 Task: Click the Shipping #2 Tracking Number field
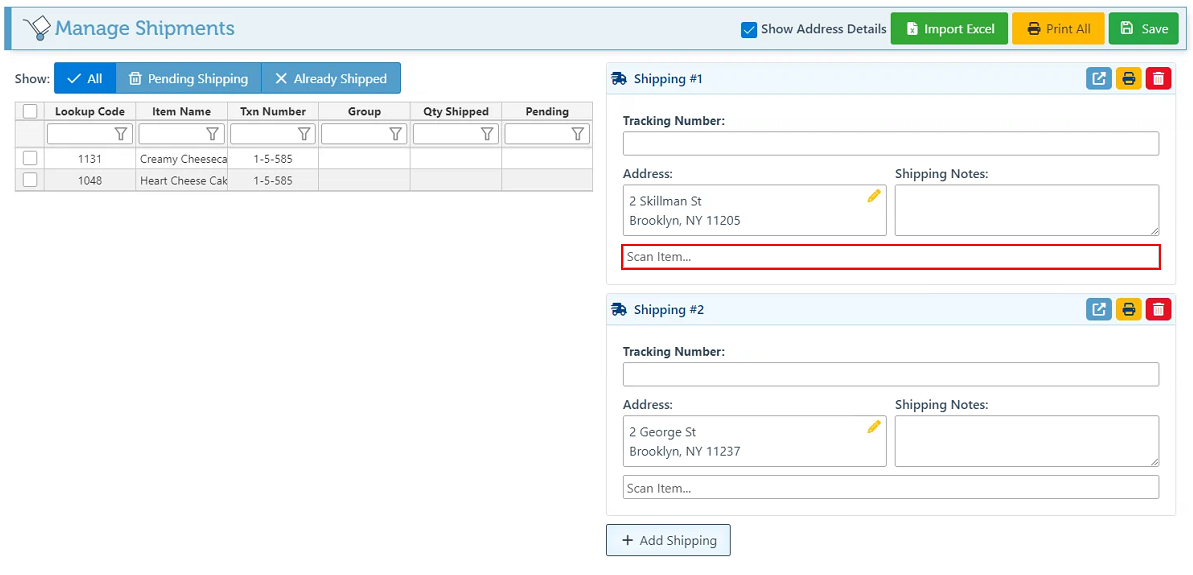pyautogui.click(x=890, y=375)
